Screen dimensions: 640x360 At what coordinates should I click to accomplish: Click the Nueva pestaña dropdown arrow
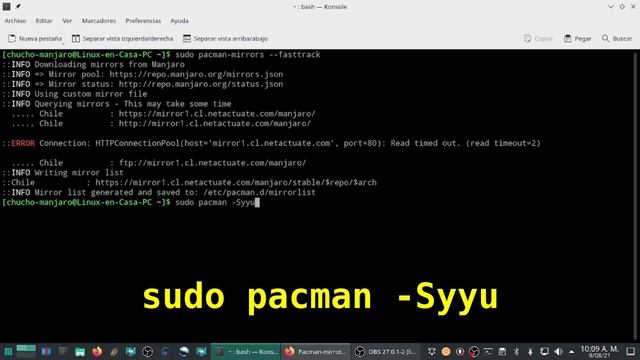[x=63, y=42]
